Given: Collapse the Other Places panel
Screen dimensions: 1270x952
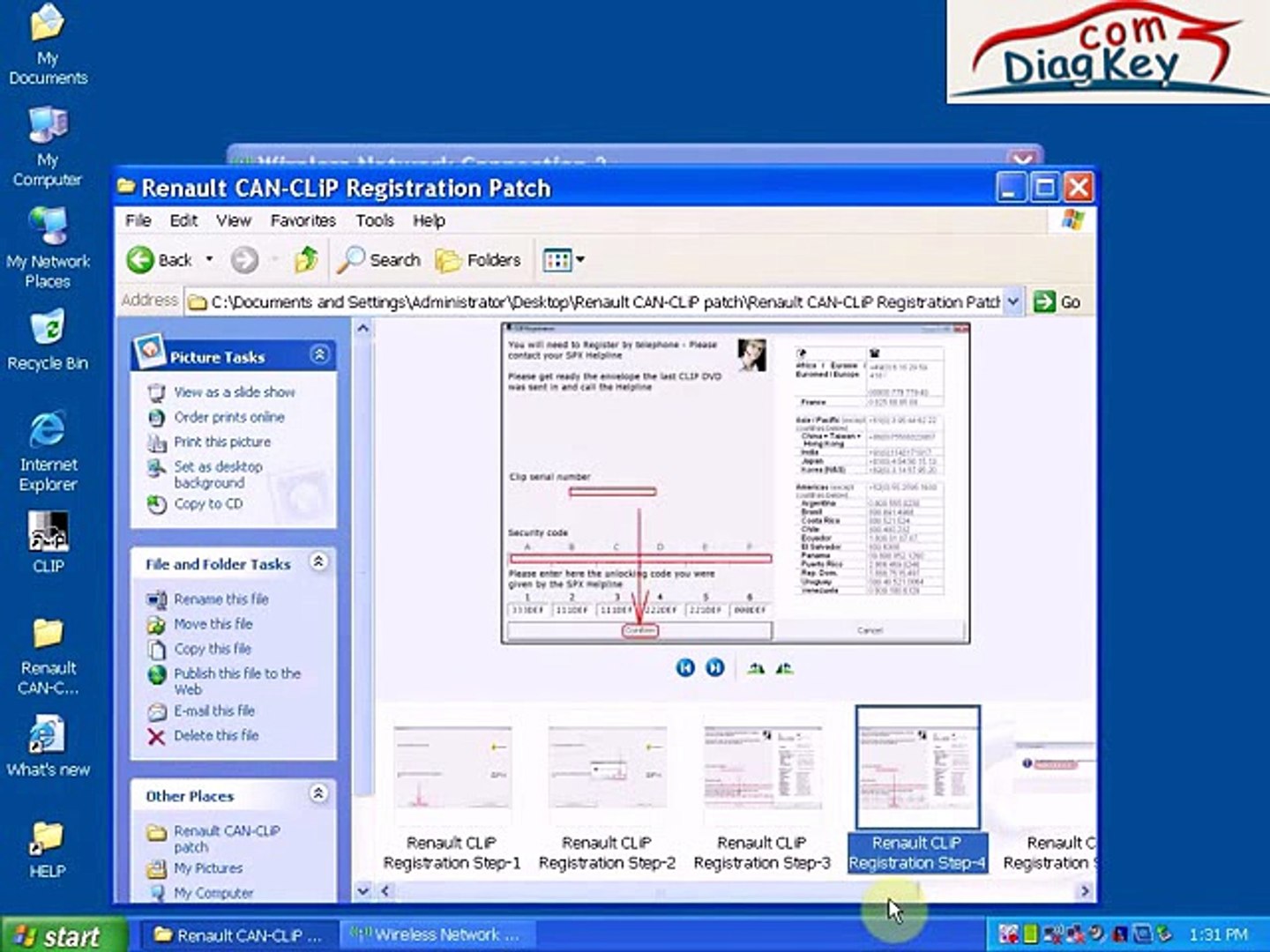Looking at the screenshot, I should pos(319,793).
